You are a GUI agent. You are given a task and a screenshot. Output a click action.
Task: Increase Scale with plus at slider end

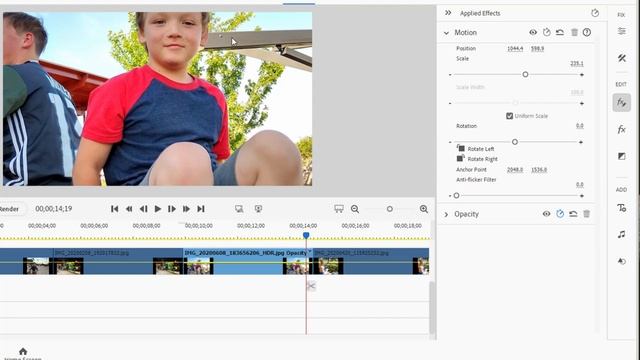coord(582,75)
